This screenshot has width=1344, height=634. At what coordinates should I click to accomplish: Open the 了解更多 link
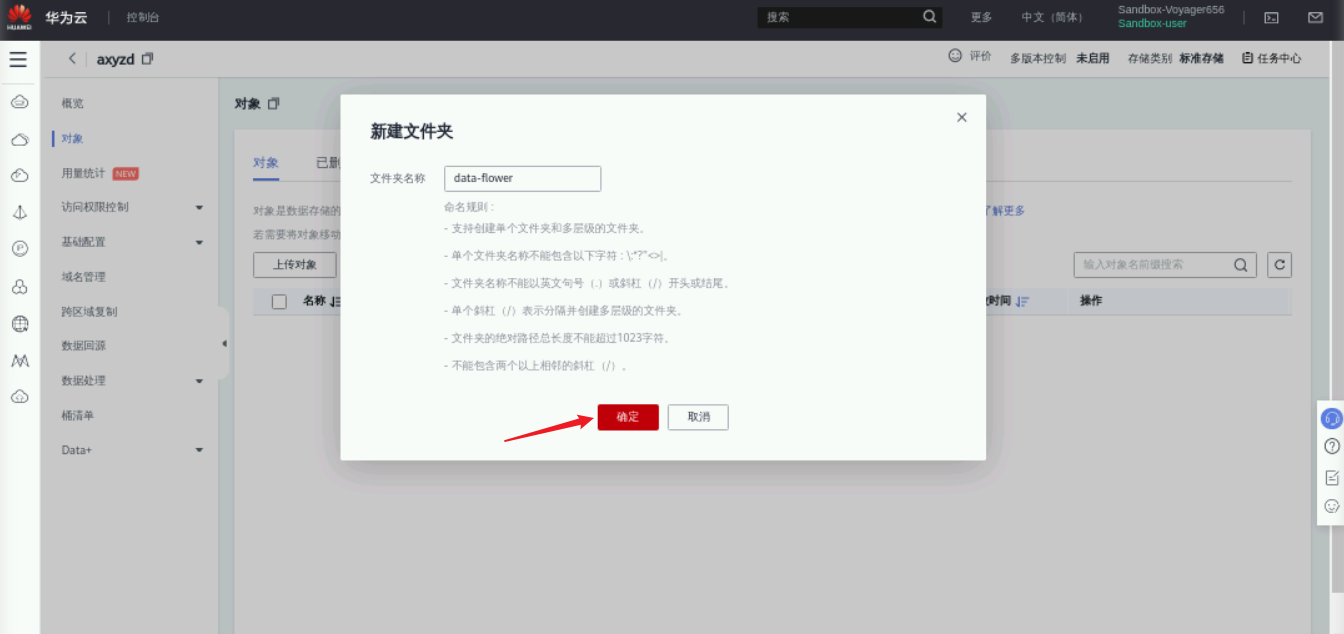point(1003,211)
